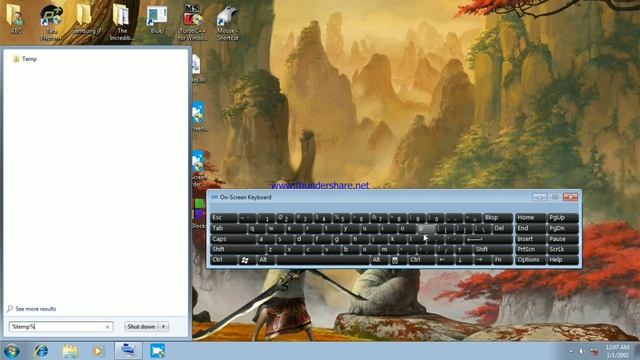
Task: Open Windows Explorer from taskbar
Action: click(x=70, y=351)
